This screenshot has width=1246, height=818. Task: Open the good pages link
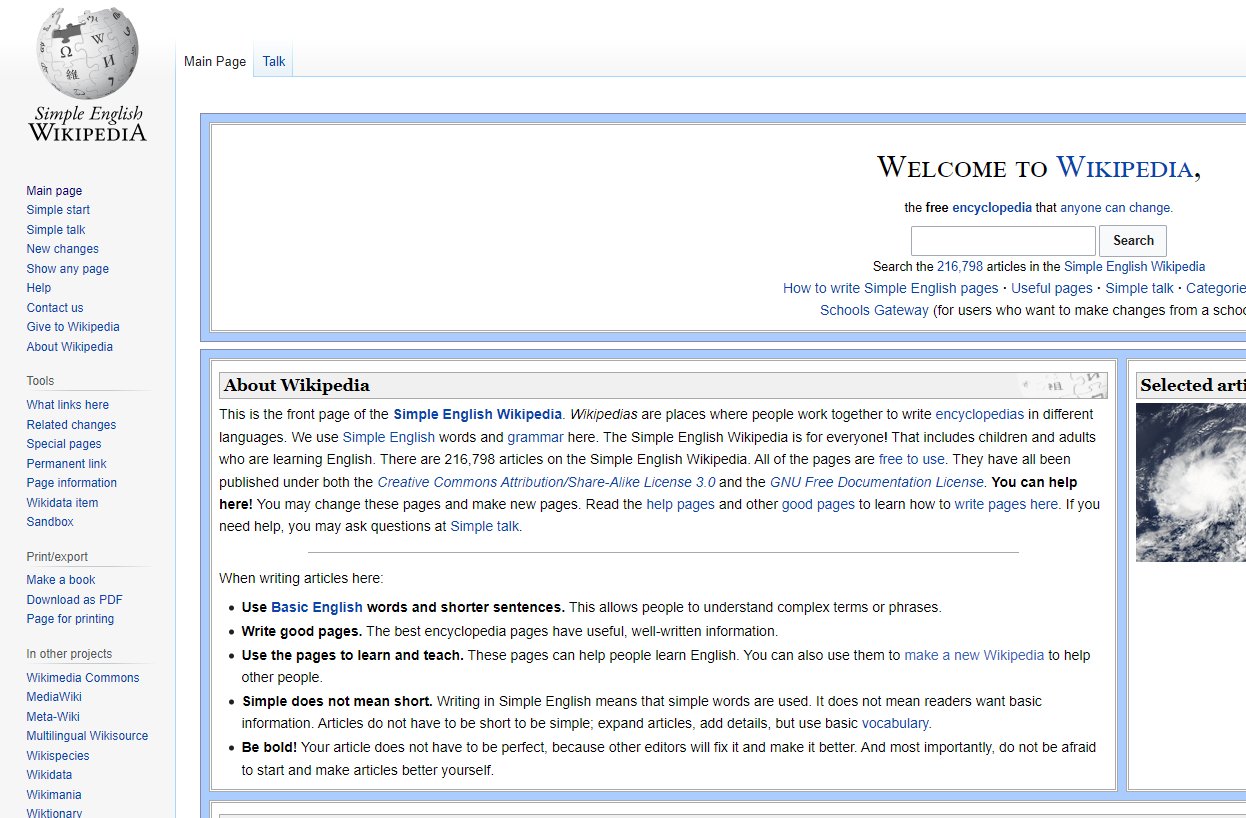[818, 504]
